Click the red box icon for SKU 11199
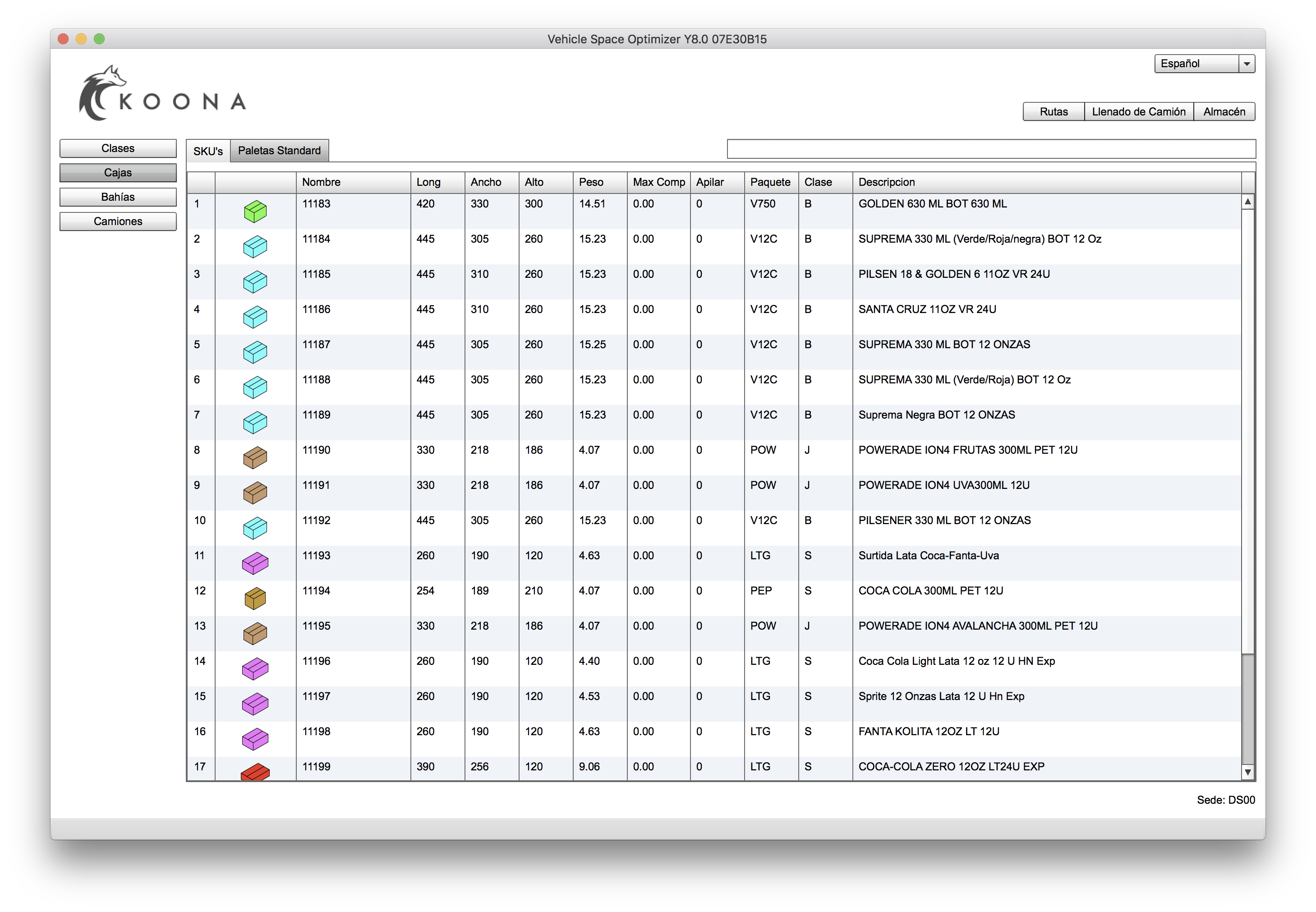This screenshot has width=1316, height=912. pyautogui.click(x=255, y=772)
